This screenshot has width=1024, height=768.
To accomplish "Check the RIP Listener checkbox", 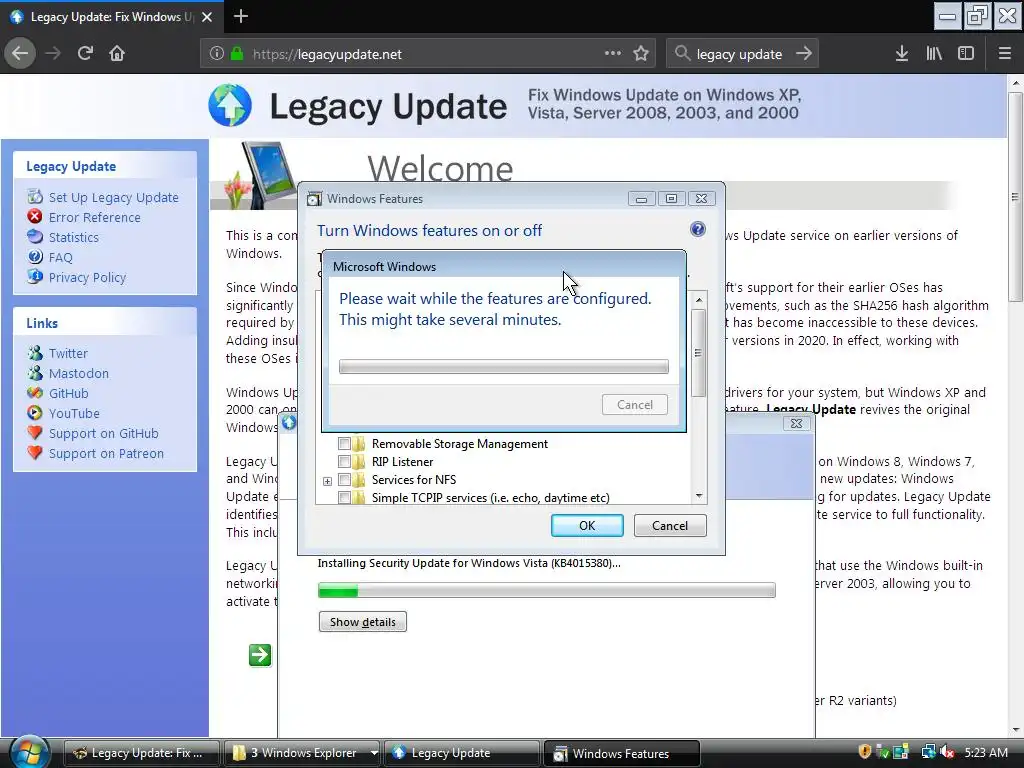I will (x=344, y=462).
